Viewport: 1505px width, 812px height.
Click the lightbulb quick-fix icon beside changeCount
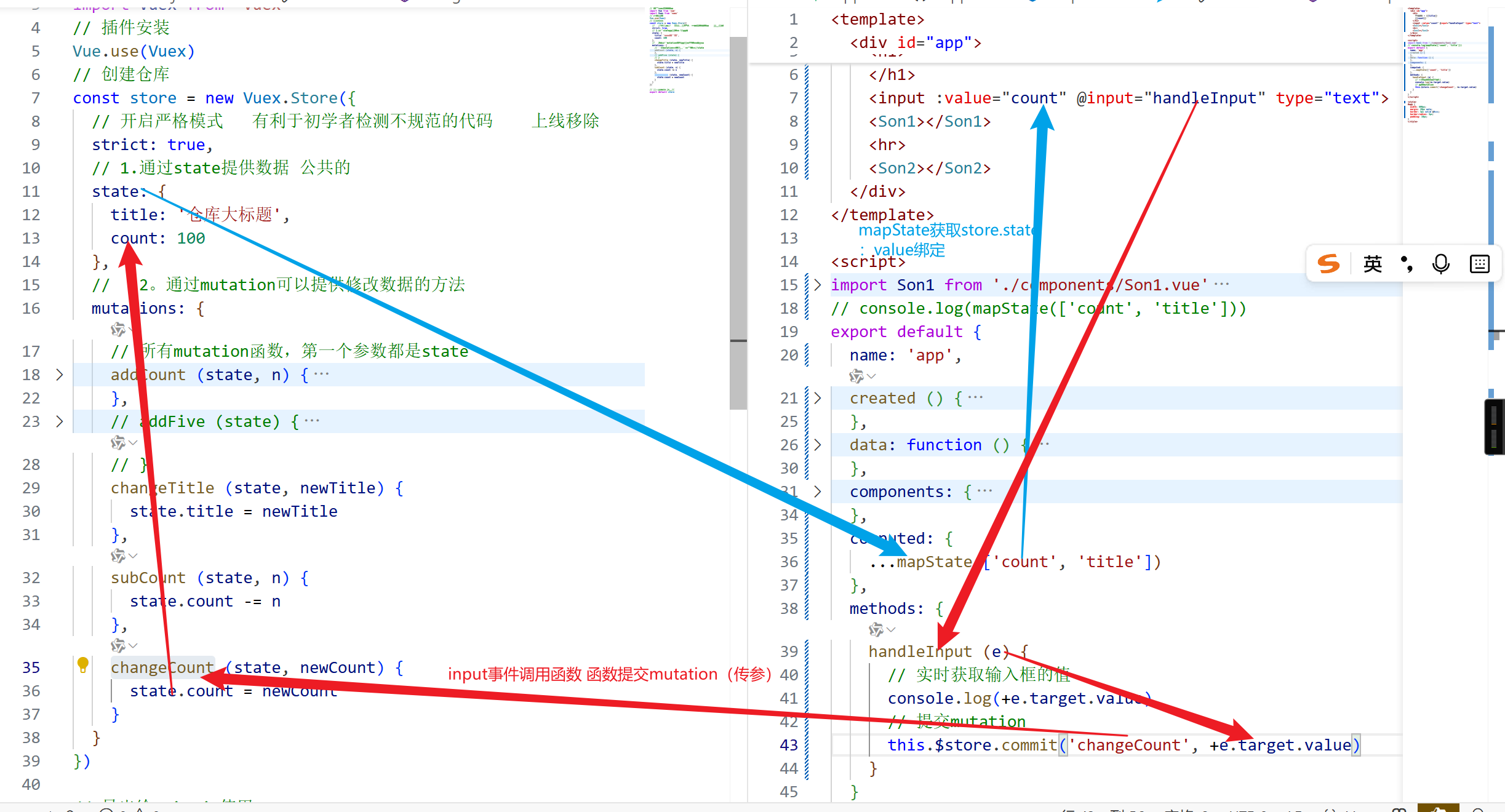pos(83,664)
